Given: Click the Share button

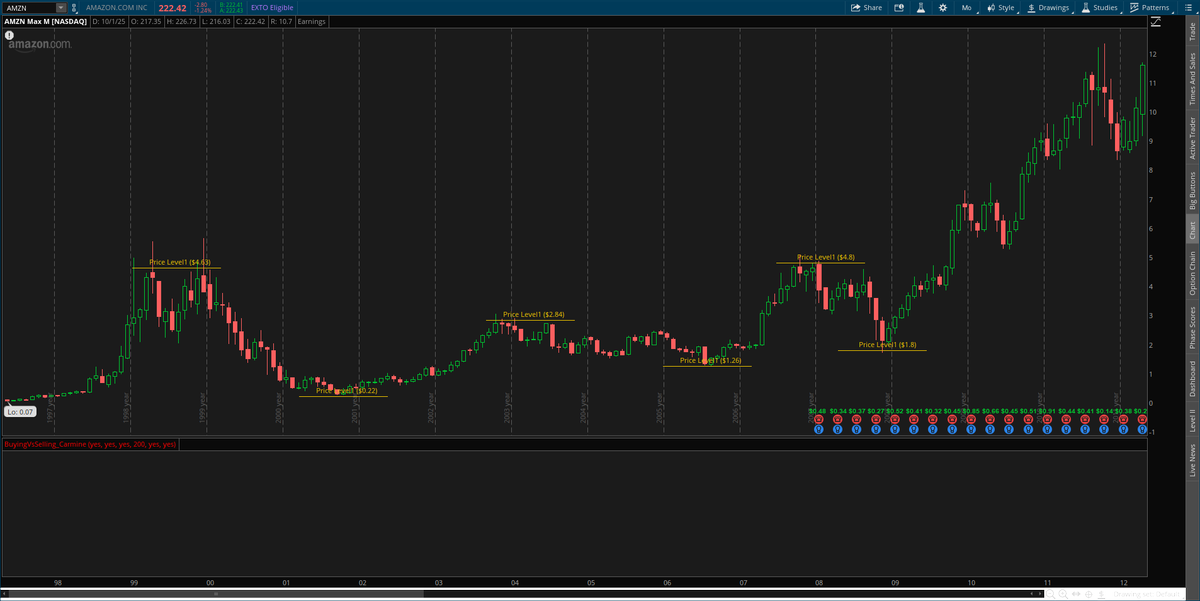Looking at the screenshot, I should tap(866, 7).
